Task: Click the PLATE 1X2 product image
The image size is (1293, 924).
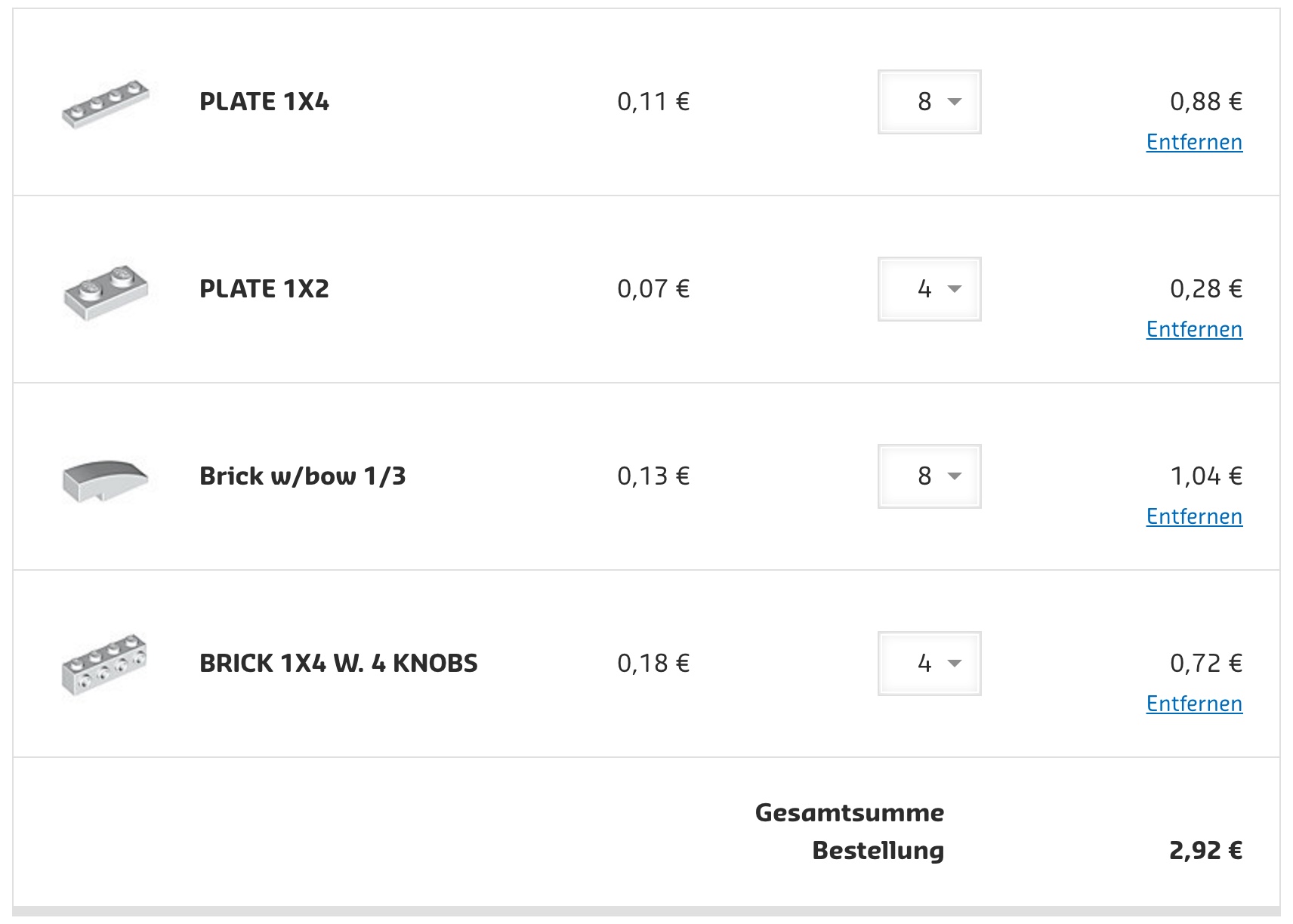Action: click(x=106, y=291)
